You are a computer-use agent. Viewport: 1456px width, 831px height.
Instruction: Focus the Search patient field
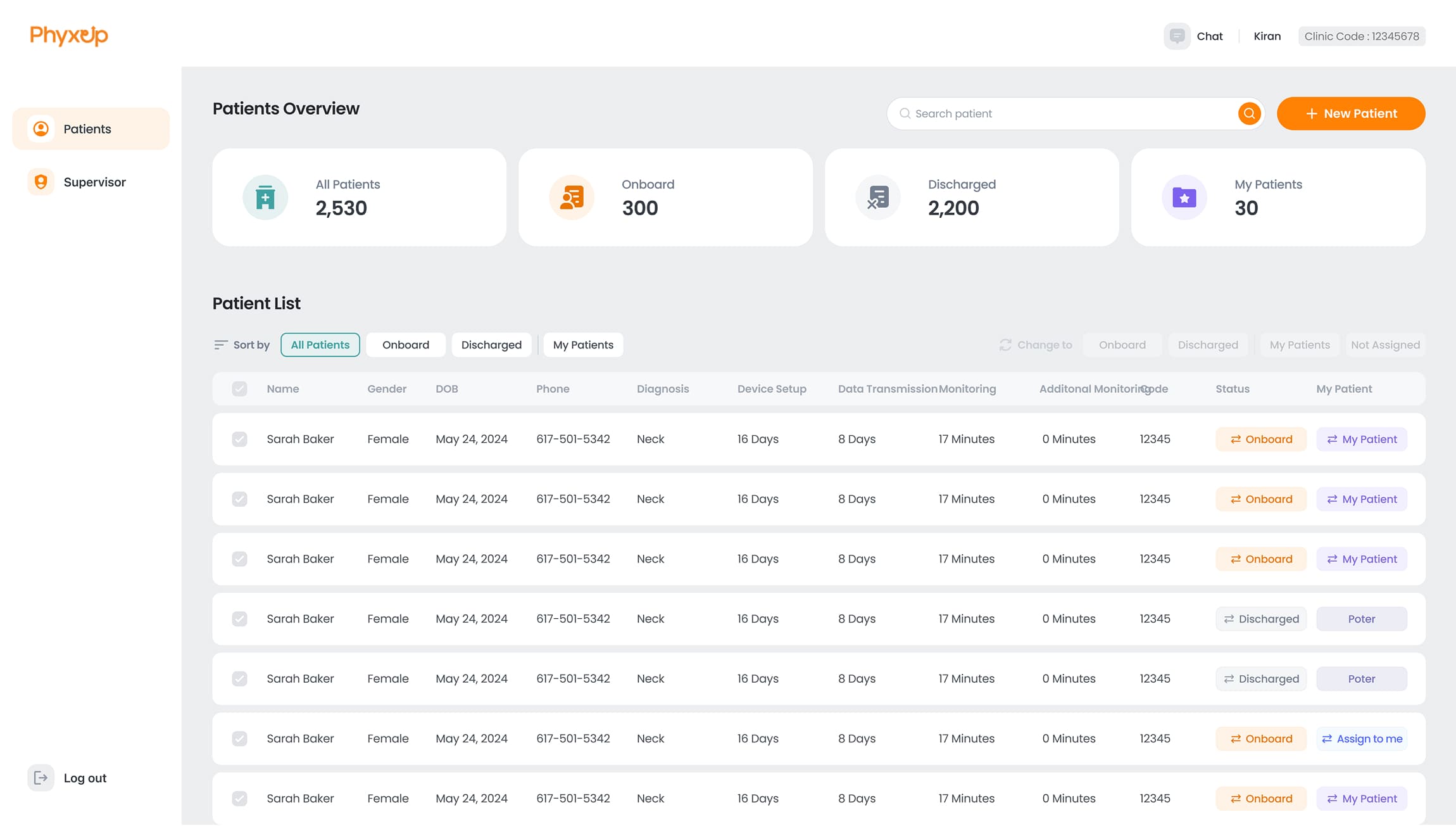tap(1075, 113)
